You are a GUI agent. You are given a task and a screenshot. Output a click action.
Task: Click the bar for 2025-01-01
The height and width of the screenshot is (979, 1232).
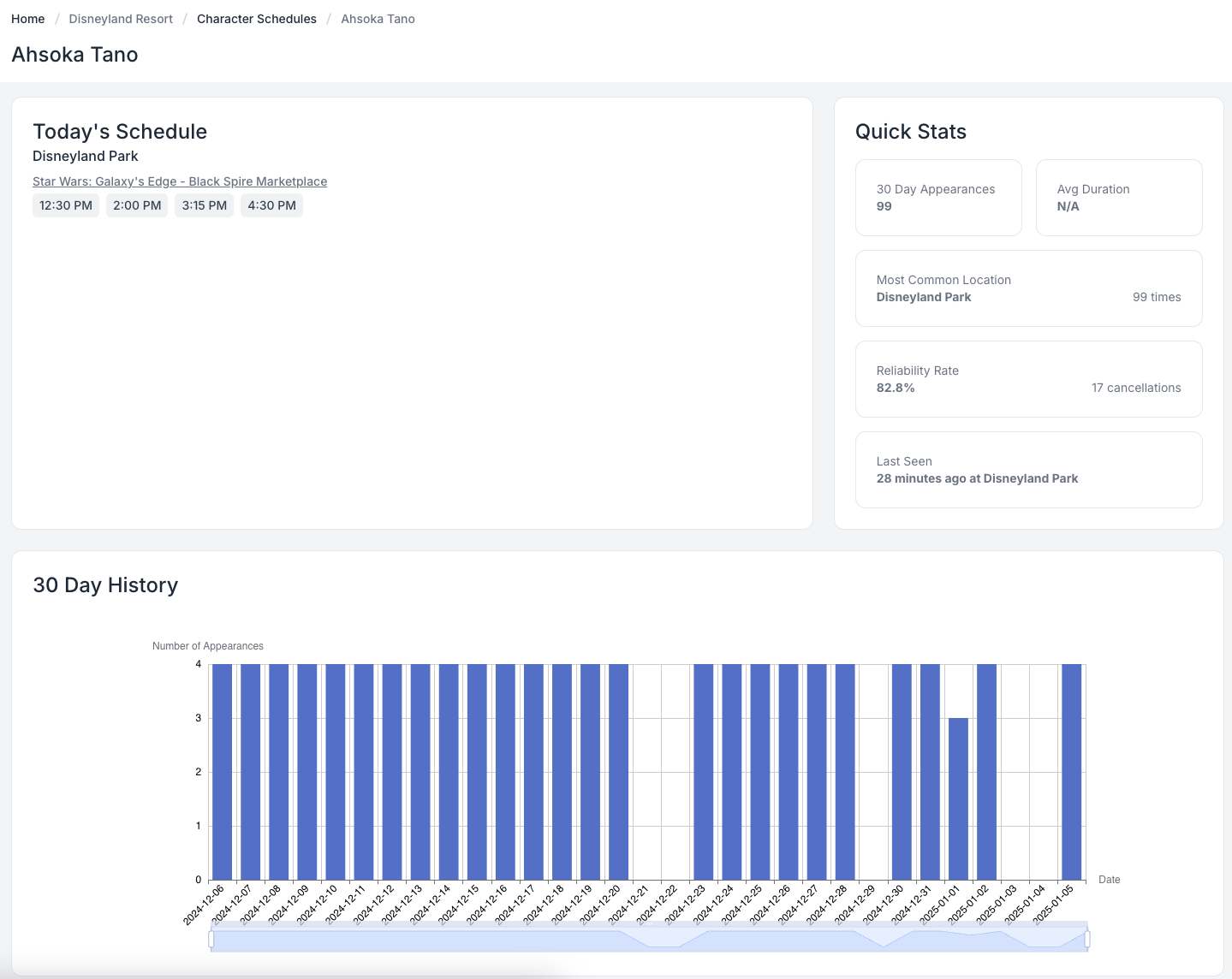pos(958,798)
